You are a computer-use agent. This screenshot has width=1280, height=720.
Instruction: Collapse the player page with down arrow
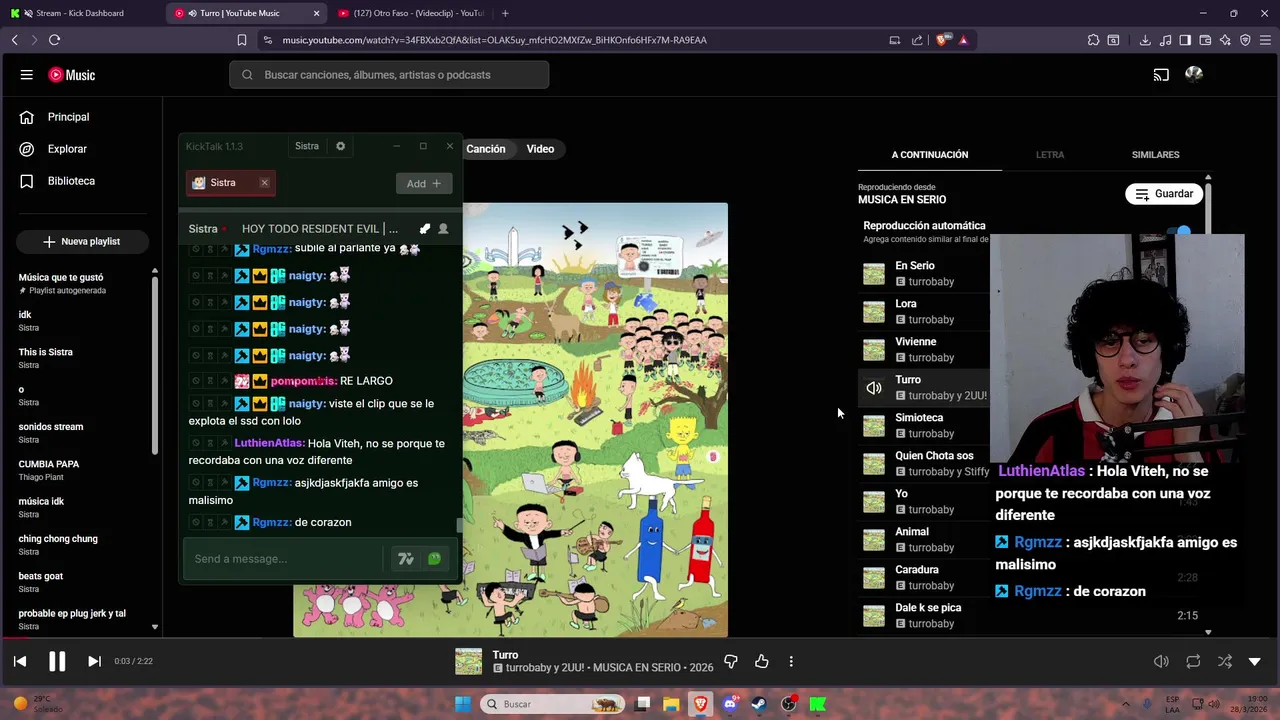1255,661
